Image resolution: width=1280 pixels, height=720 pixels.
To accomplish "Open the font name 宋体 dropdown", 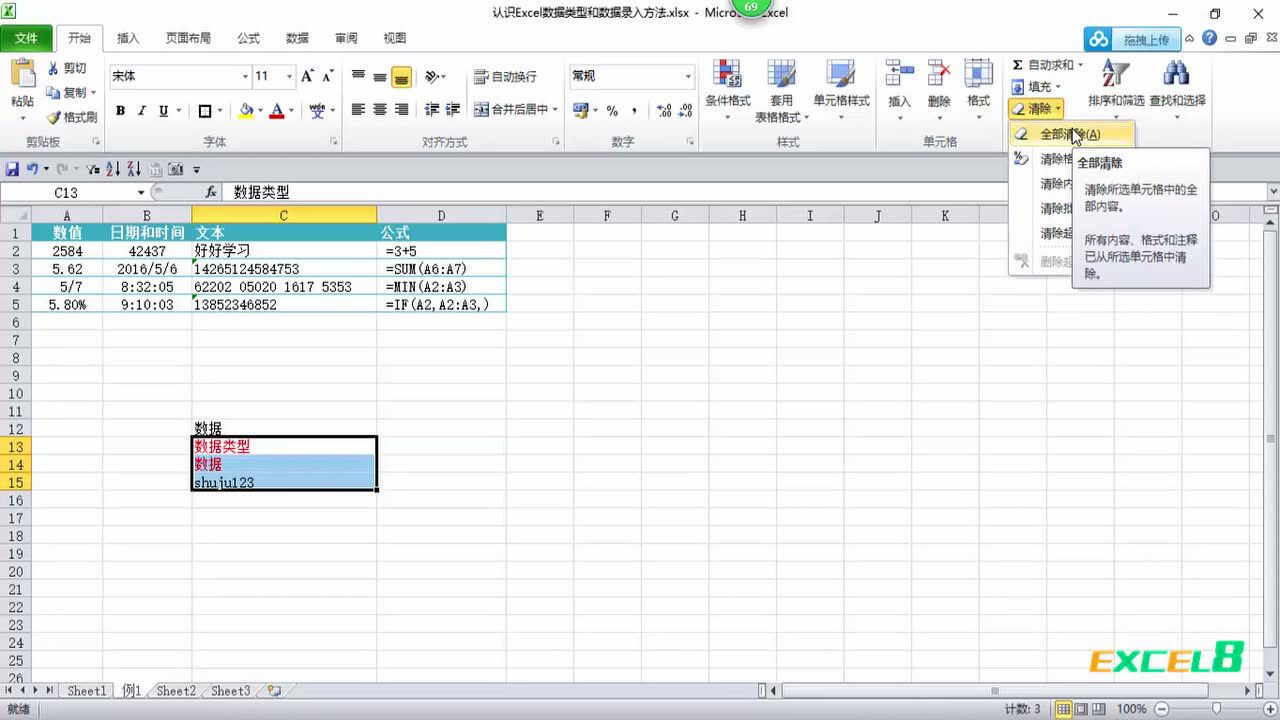I will click(245, 76).
